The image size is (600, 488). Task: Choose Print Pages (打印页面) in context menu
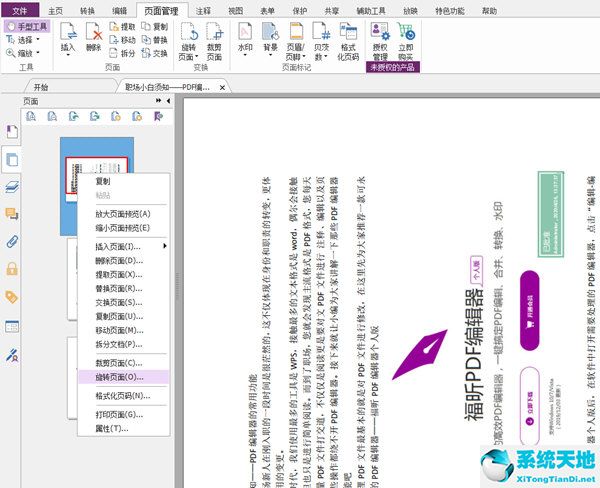pyautogui.click(x=124, y=415)
